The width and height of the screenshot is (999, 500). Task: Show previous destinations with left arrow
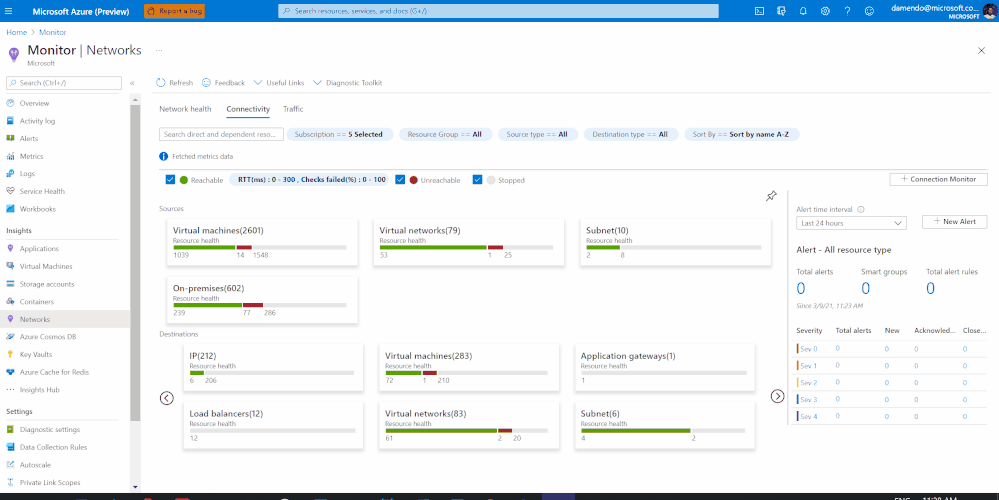pyautogui.click(x=166, y=398)
